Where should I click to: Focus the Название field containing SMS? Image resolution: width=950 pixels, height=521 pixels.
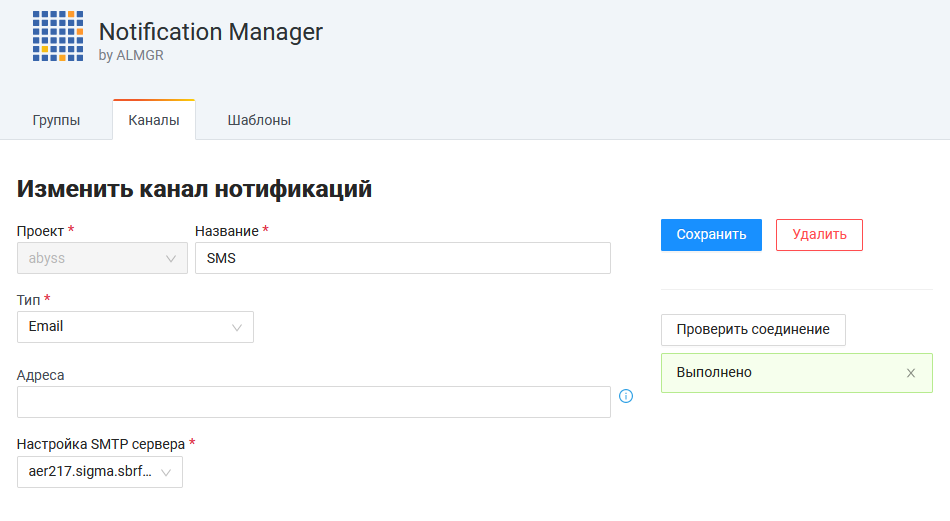(x=403, y=258)
